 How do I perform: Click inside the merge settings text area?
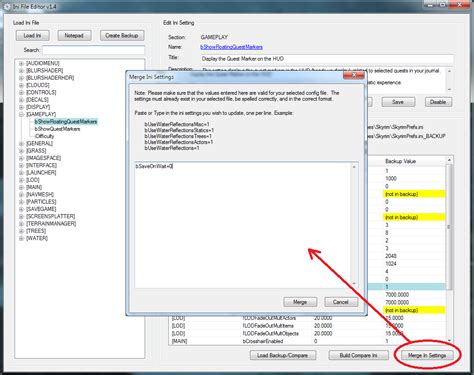[x=242, y=225]
